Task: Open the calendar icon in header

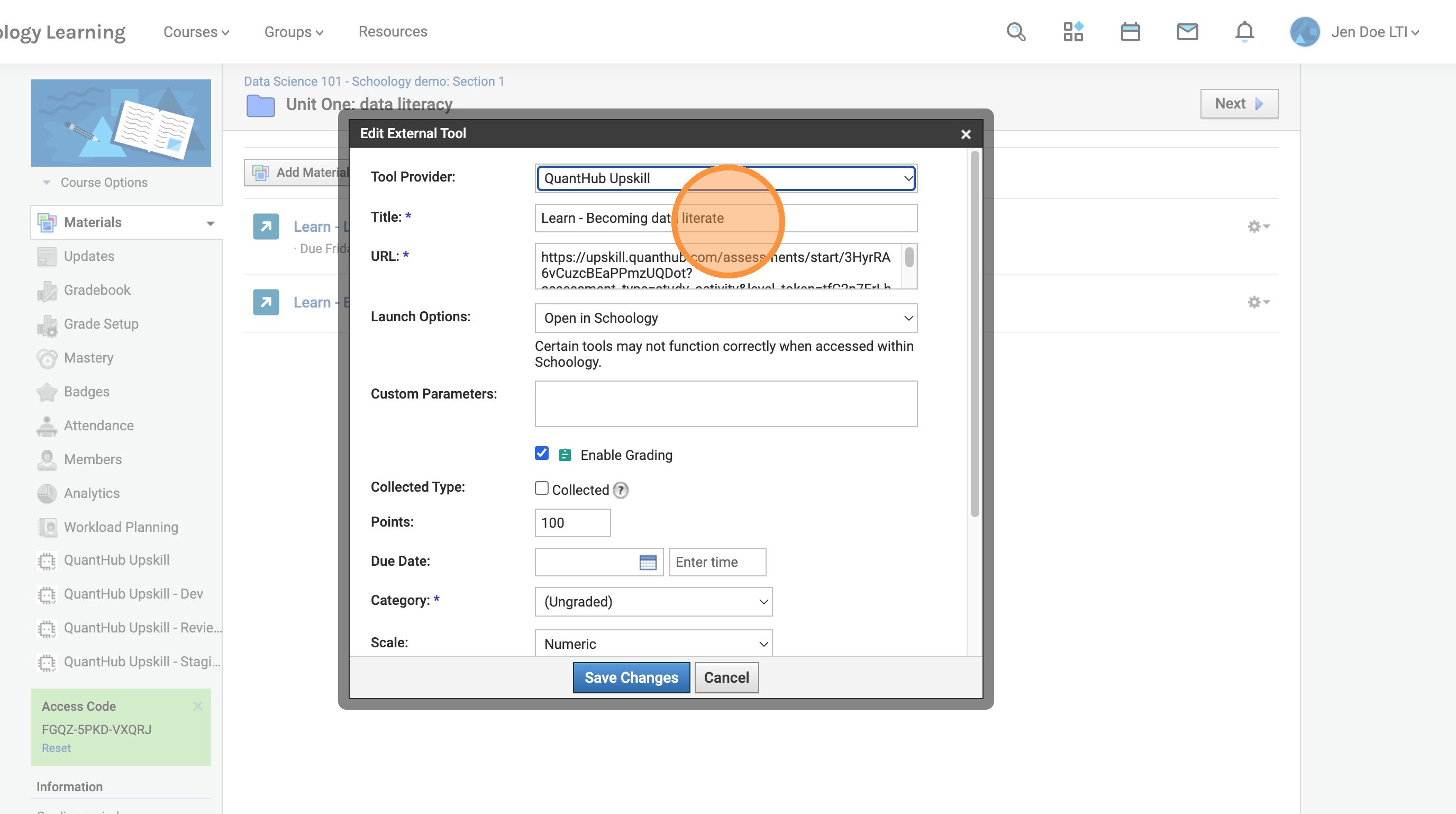Action: (x=1130, y=32)
